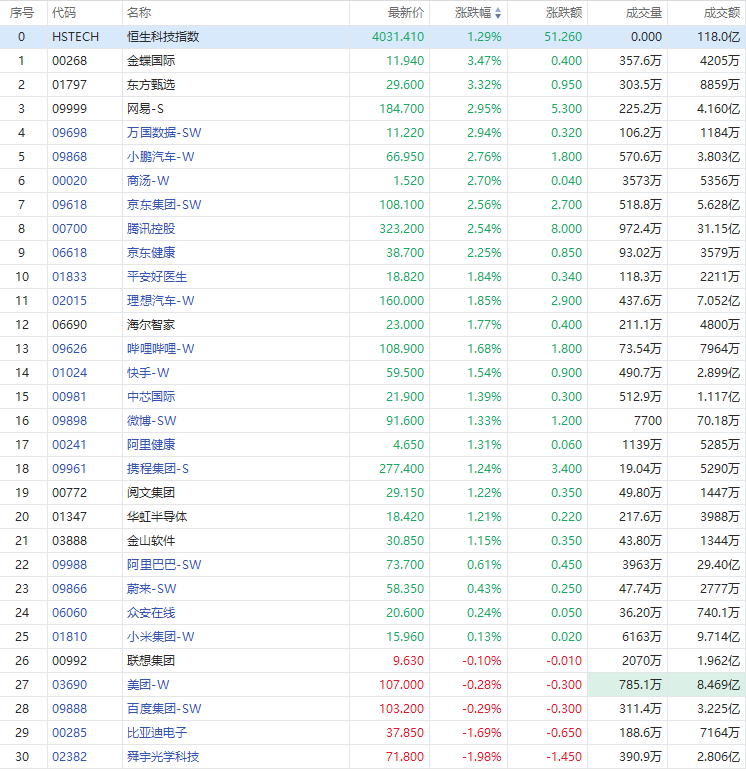This screenshot has width=746, height=771.
Task: Open stock code 02382 link
Action: (x=69, y=757)
